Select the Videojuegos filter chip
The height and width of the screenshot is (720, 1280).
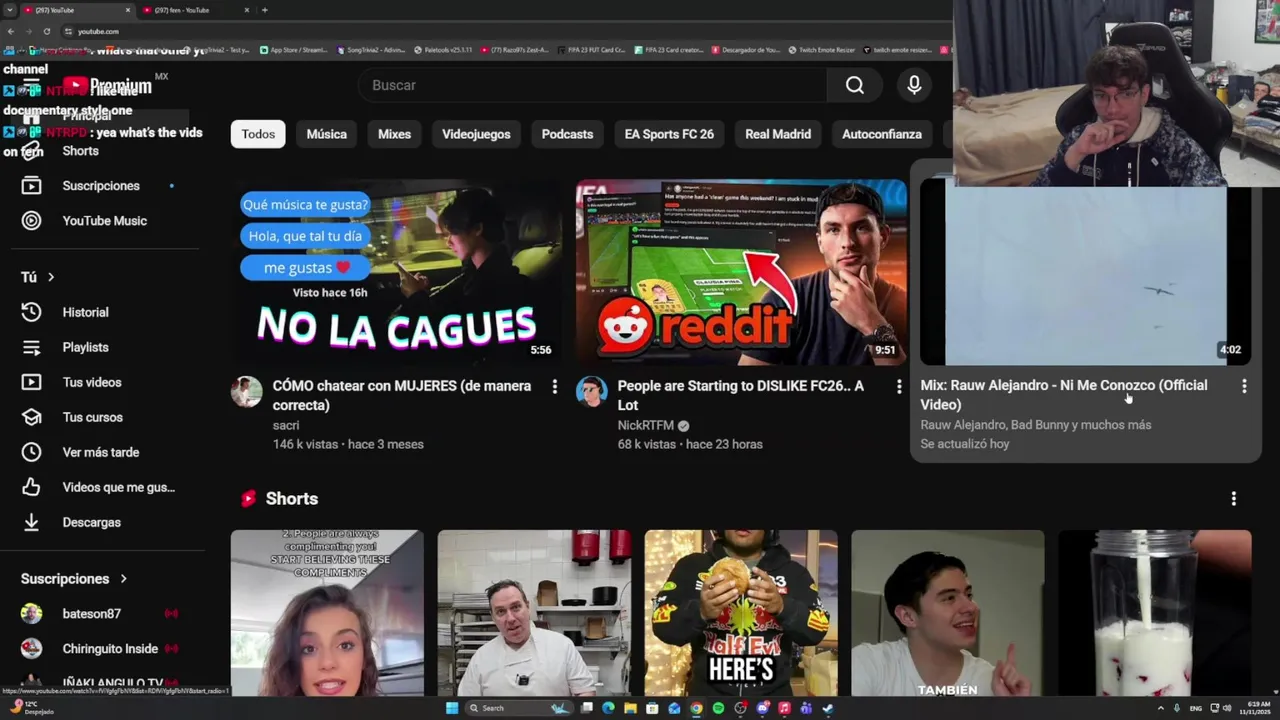[476, 134]
